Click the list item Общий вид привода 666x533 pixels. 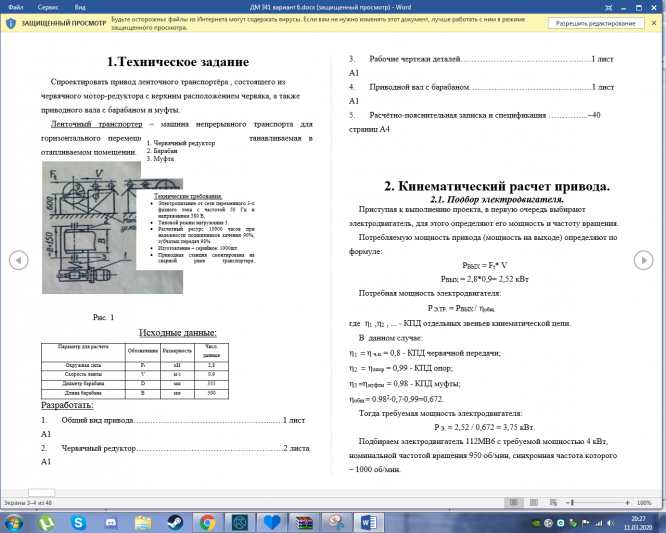pos(173,420)
